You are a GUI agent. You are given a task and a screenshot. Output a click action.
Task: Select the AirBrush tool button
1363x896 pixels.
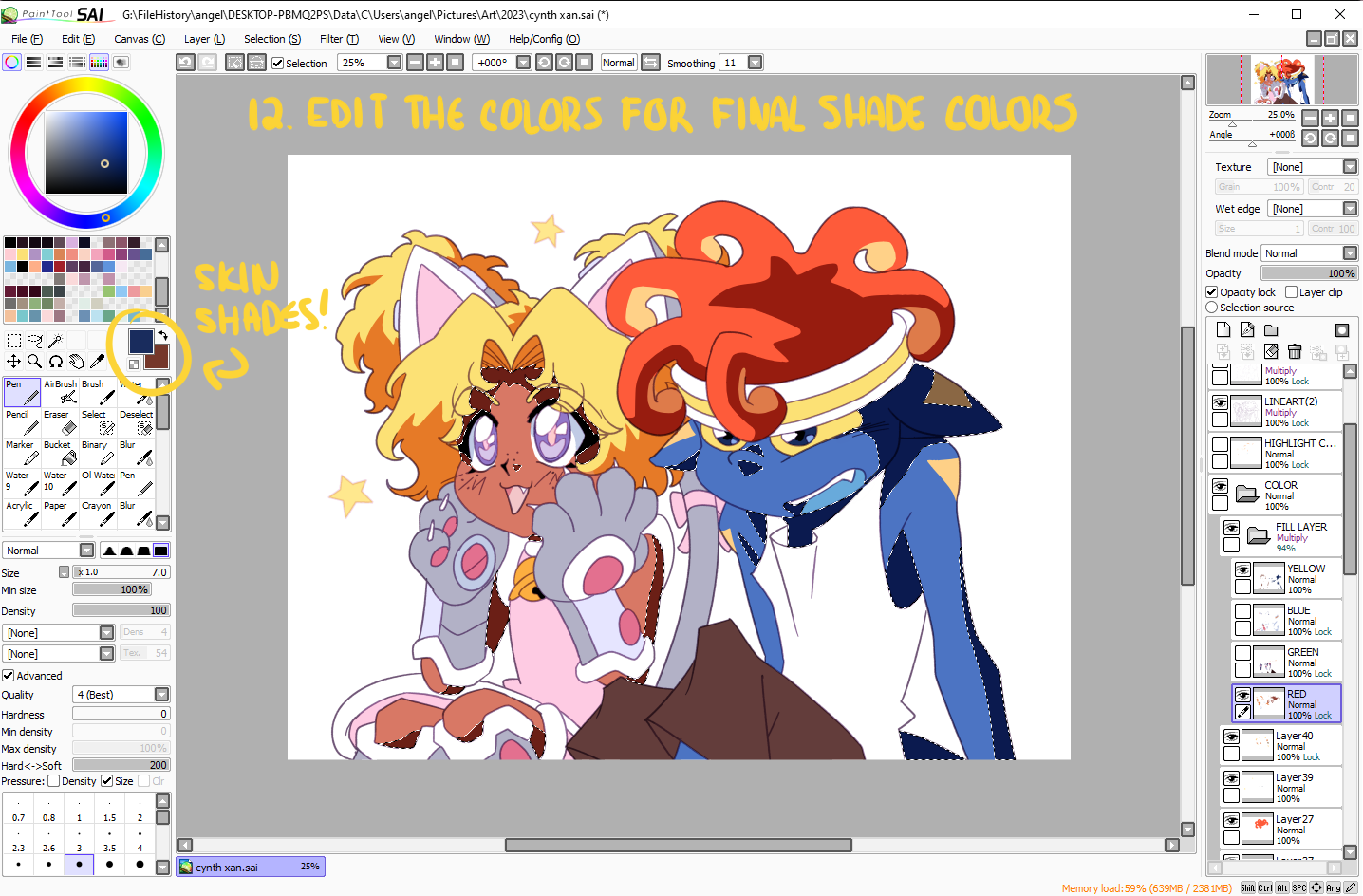(61, 392)
